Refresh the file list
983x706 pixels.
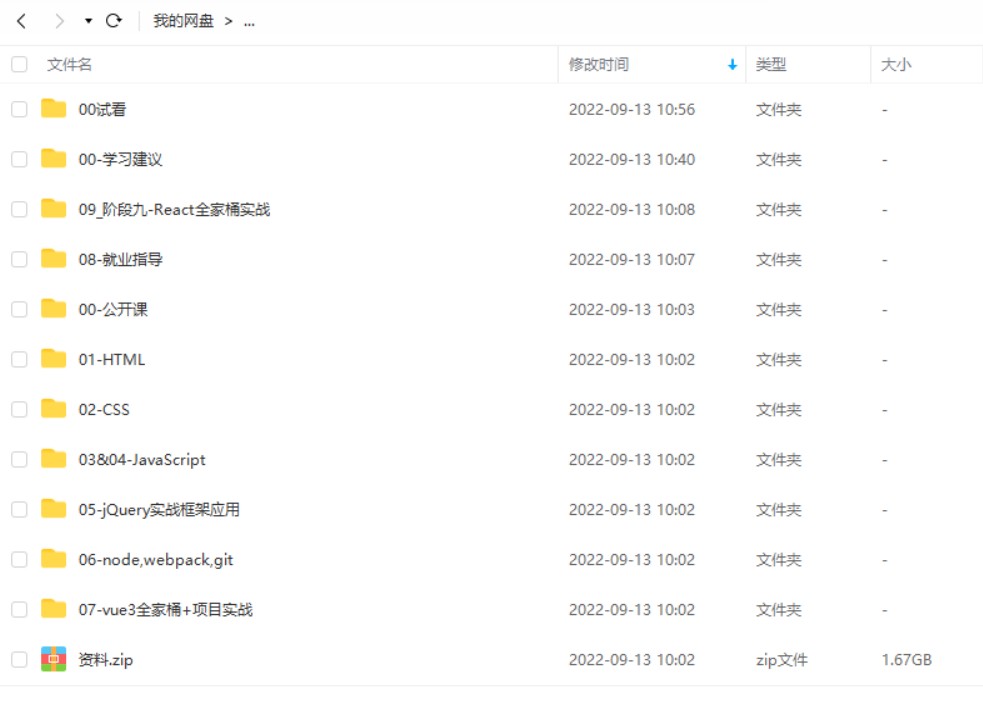tap(113, 21)
